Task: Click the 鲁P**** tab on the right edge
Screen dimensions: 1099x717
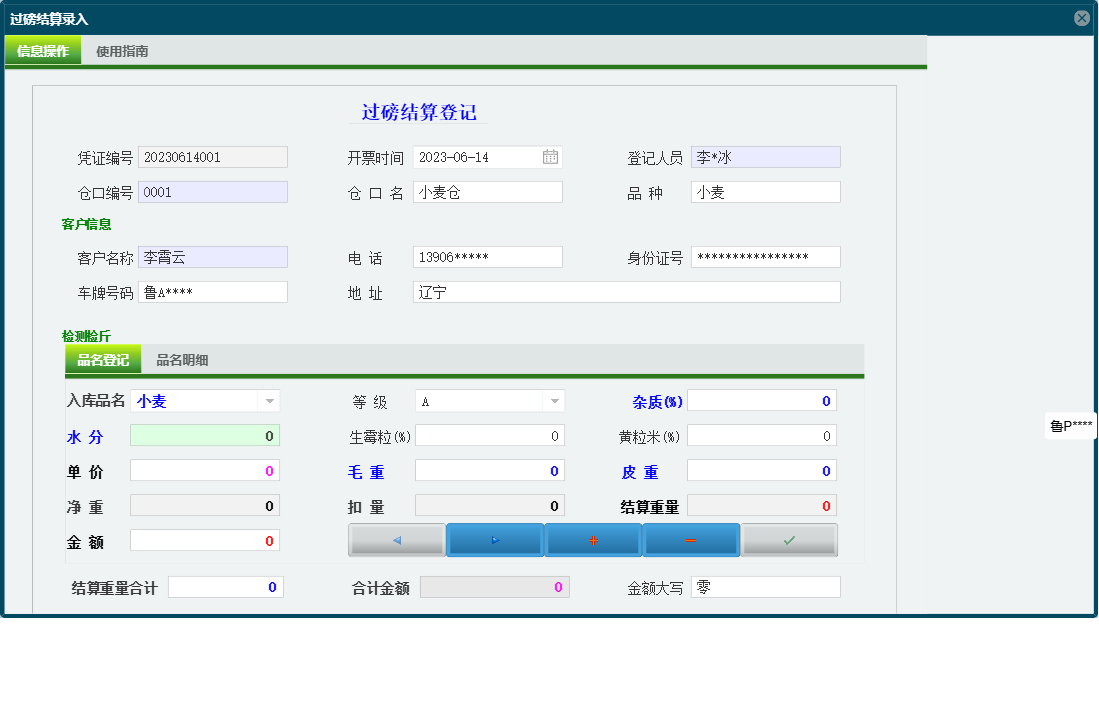Action: [x=1070, y=427]
